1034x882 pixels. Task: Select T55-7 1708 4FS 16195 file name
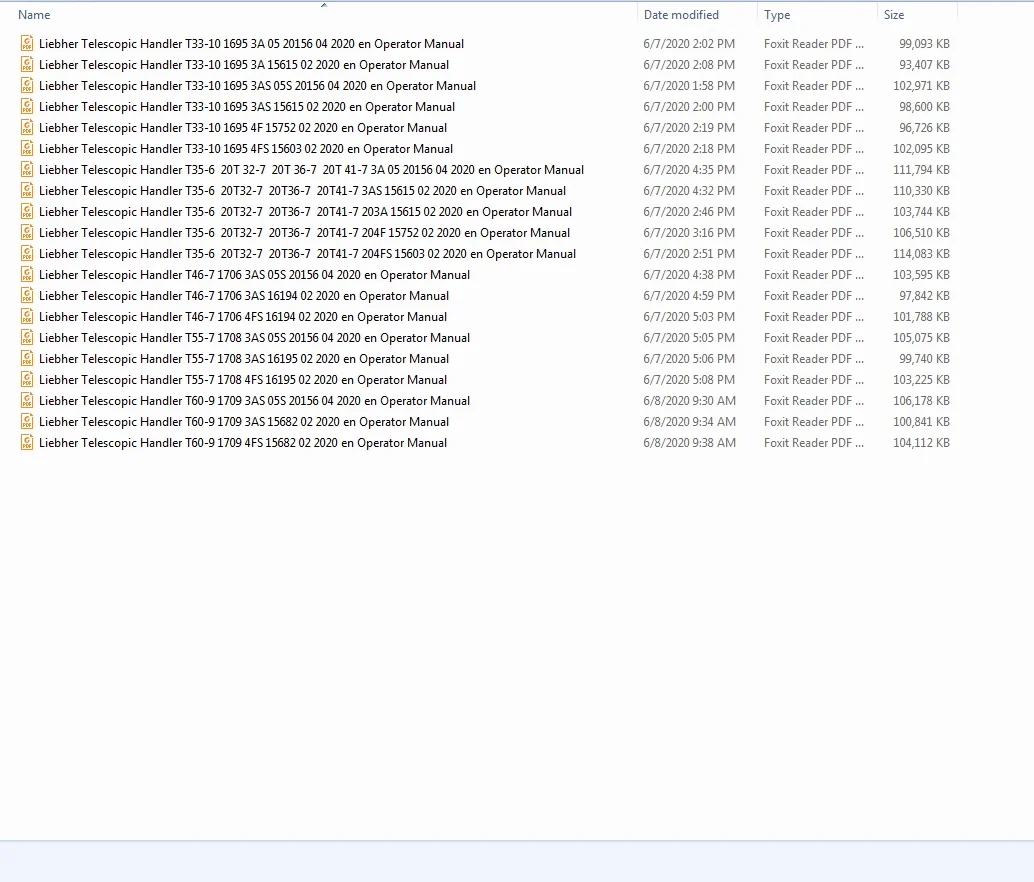click(x=243, y=380)
